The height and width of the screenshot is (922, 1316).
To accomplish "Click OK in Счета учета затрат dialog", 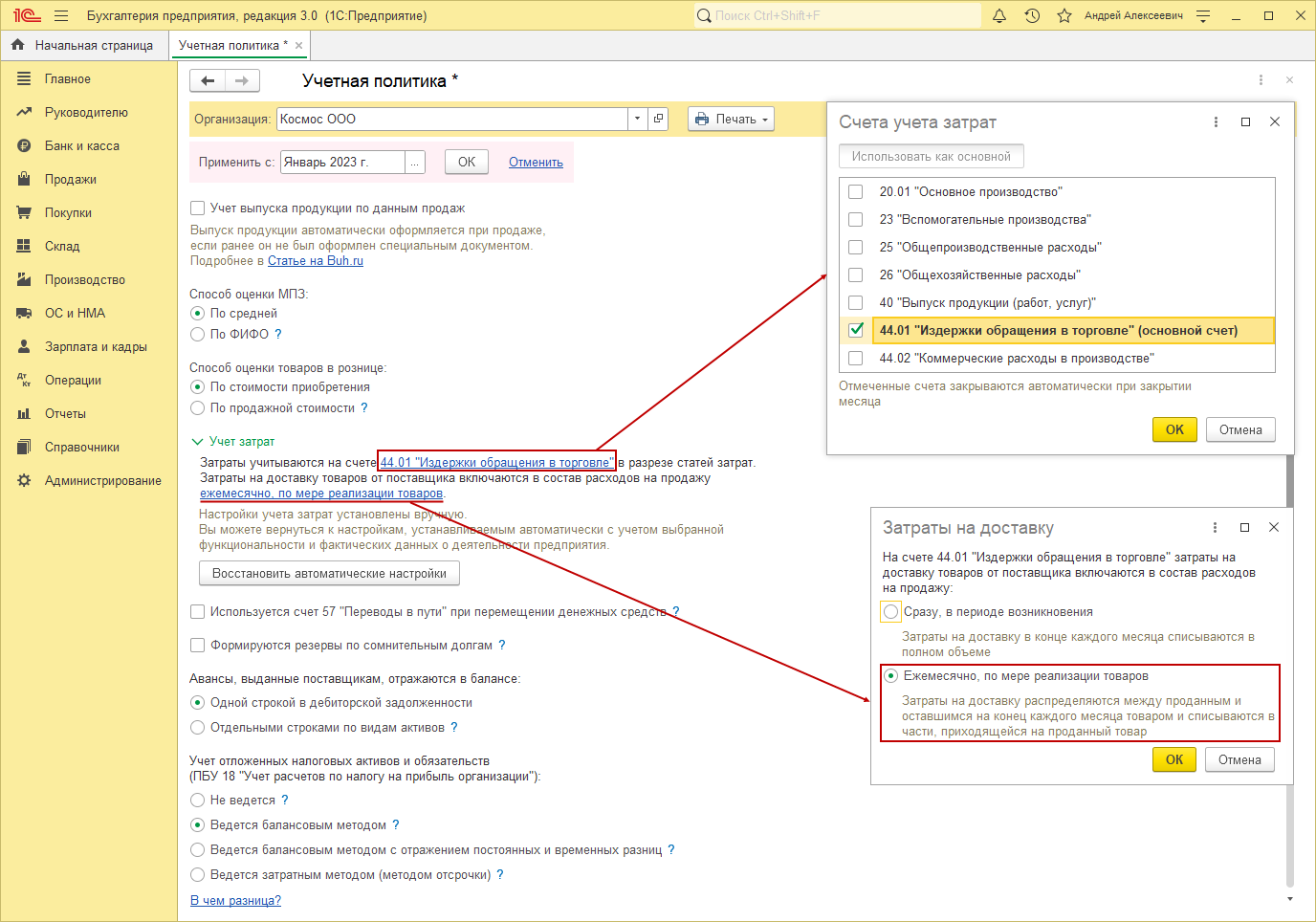I will point(1174,429).
